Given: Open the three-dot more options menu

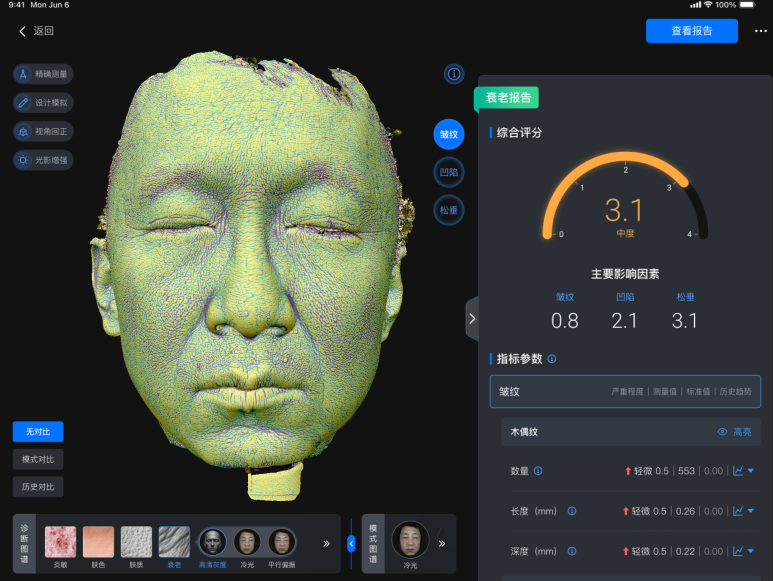Looking at the screenshot, I should tap(761, 31).
